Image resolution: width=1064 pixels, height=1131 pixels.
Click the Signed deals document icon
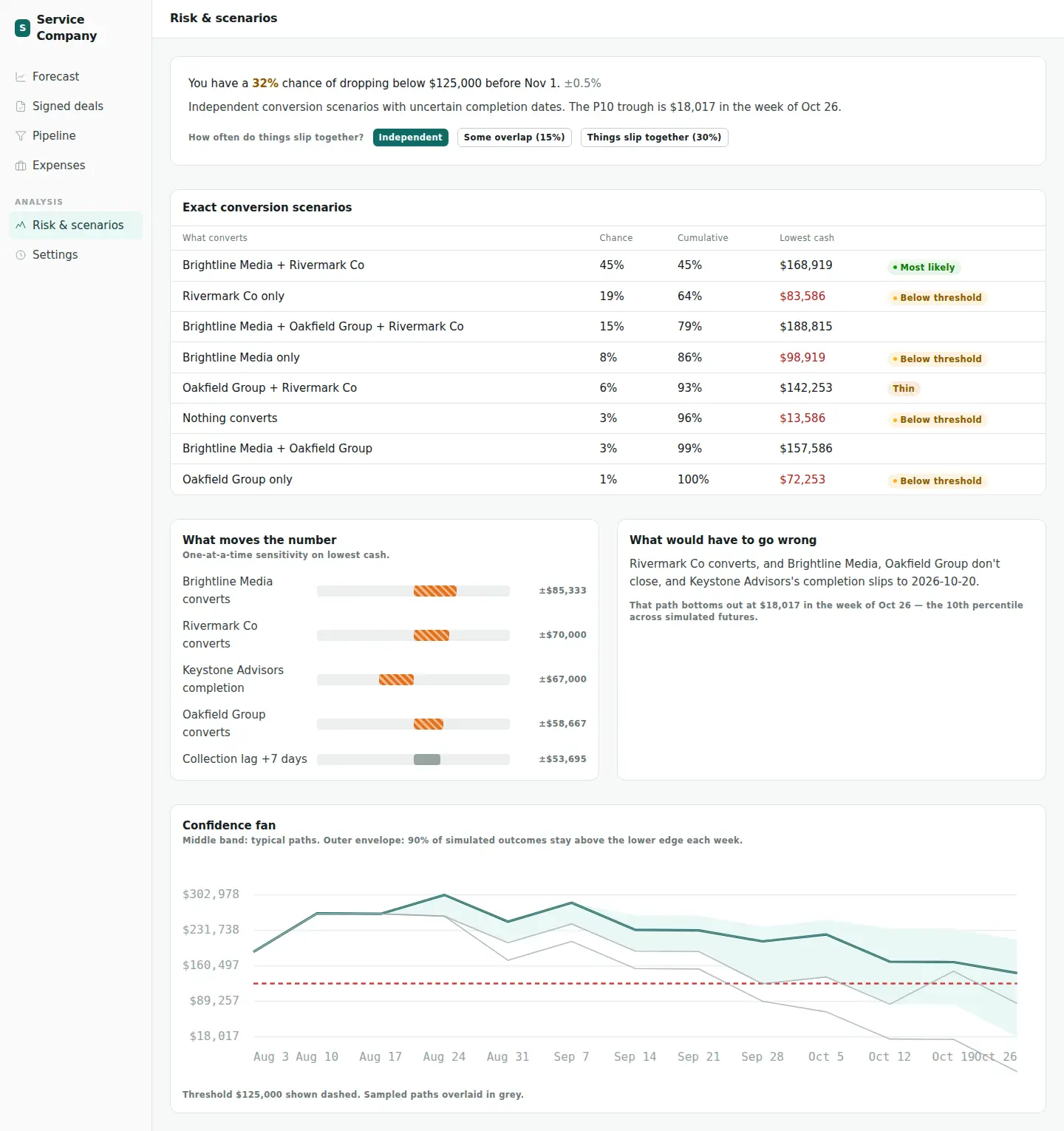[21, 106]
